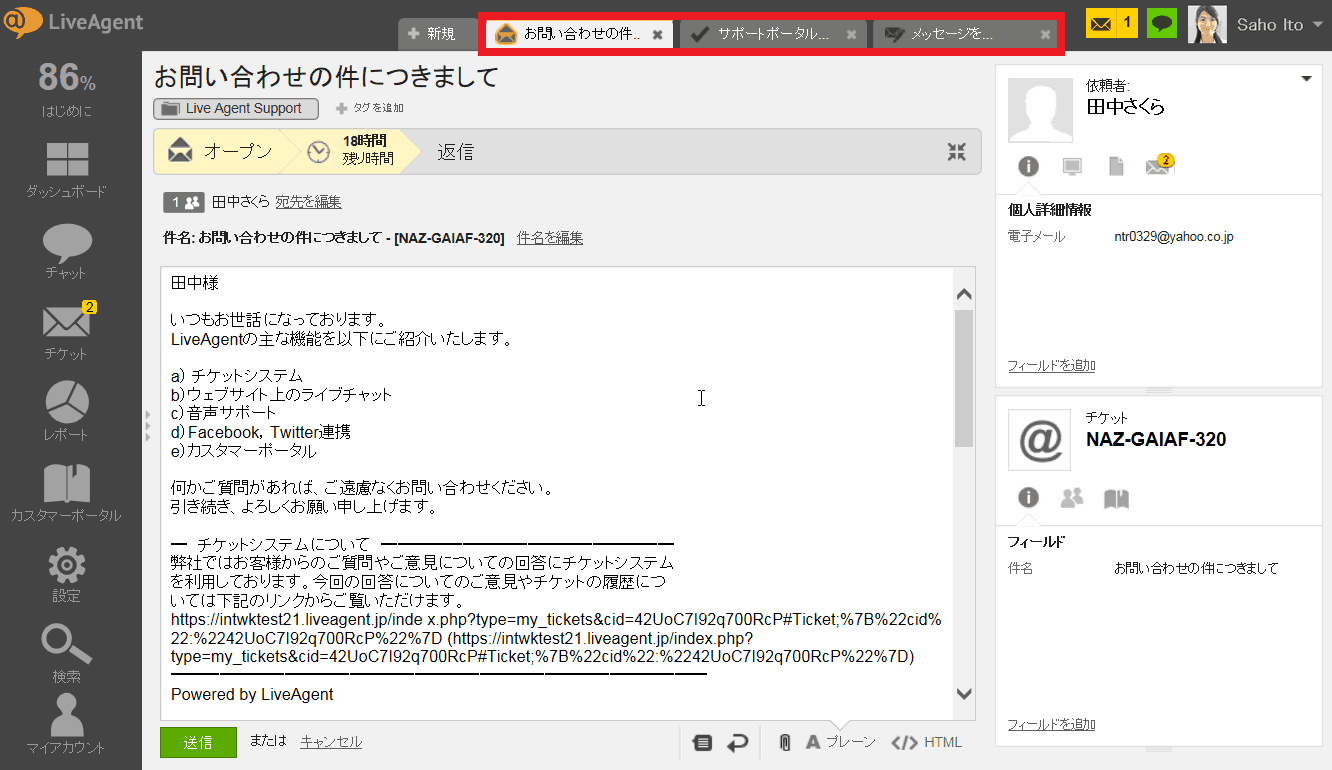Click the LiveAgent logo
Image resolution: width=1332 pixels, height=770 pixels.
(x=74, y=22)
